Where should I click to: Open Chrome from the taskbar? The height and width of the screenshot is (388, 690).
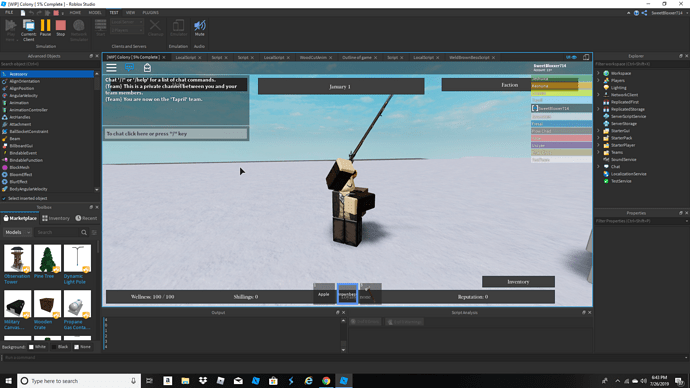tap(326, 381)
